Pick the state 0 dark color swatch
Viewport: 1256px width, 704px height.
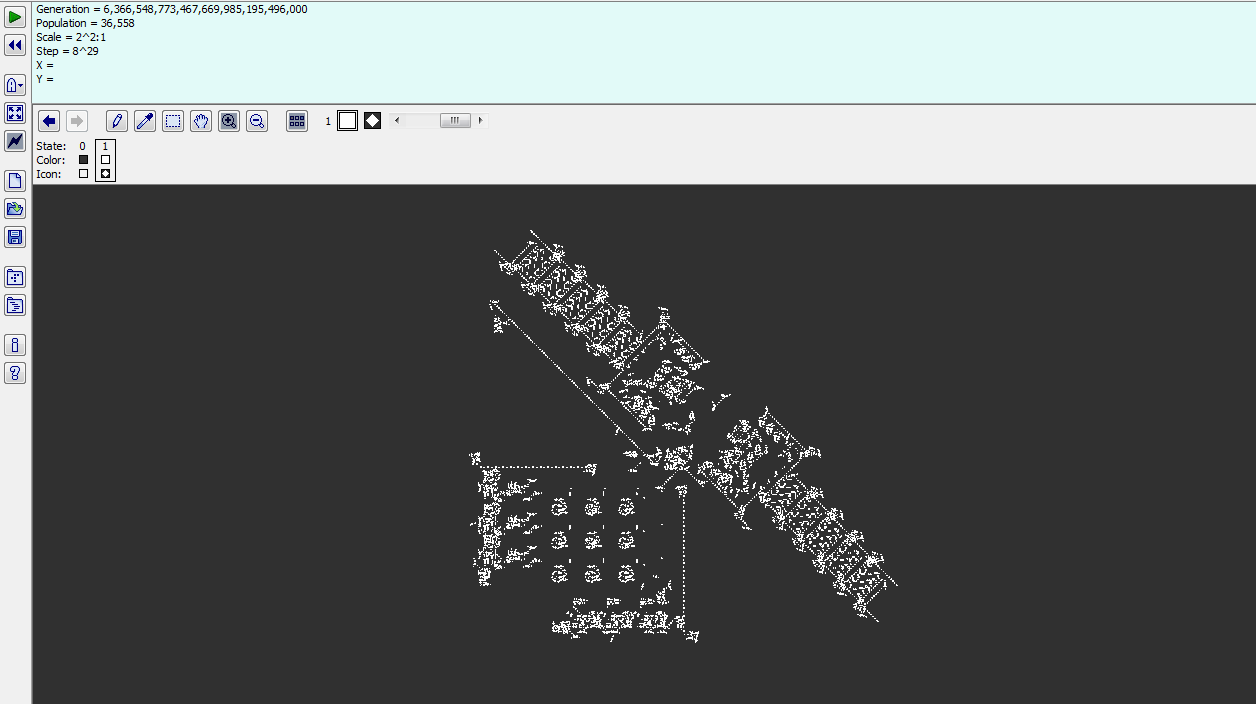coord(83,160)
